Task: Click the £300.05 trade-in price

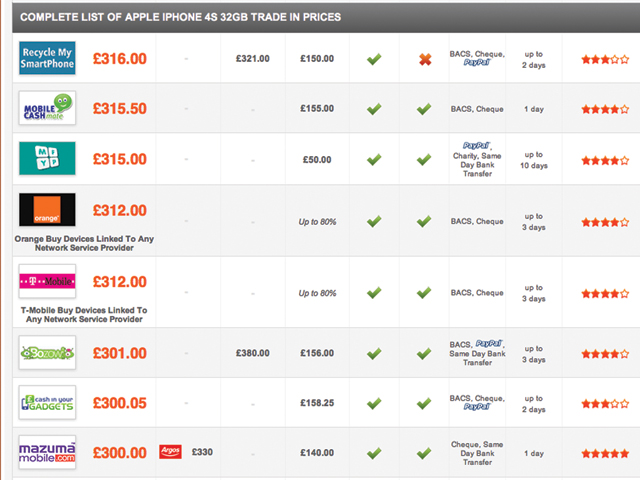Action: click(120, 403)
